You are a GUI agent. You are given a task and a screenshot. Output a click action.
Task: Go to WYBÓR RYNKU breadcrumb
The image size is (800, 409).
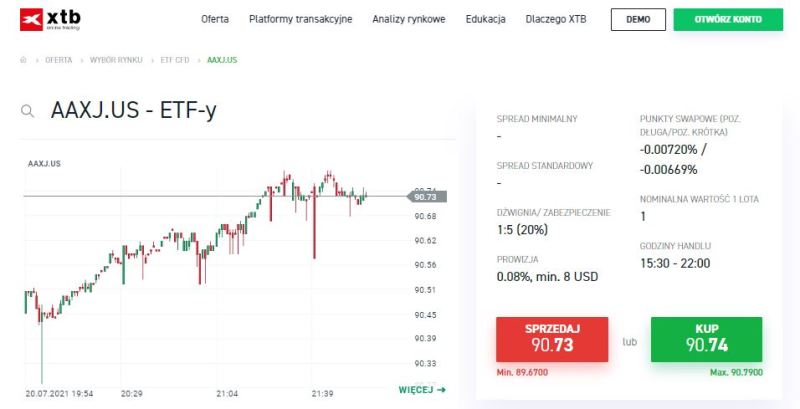click(116, 60)
